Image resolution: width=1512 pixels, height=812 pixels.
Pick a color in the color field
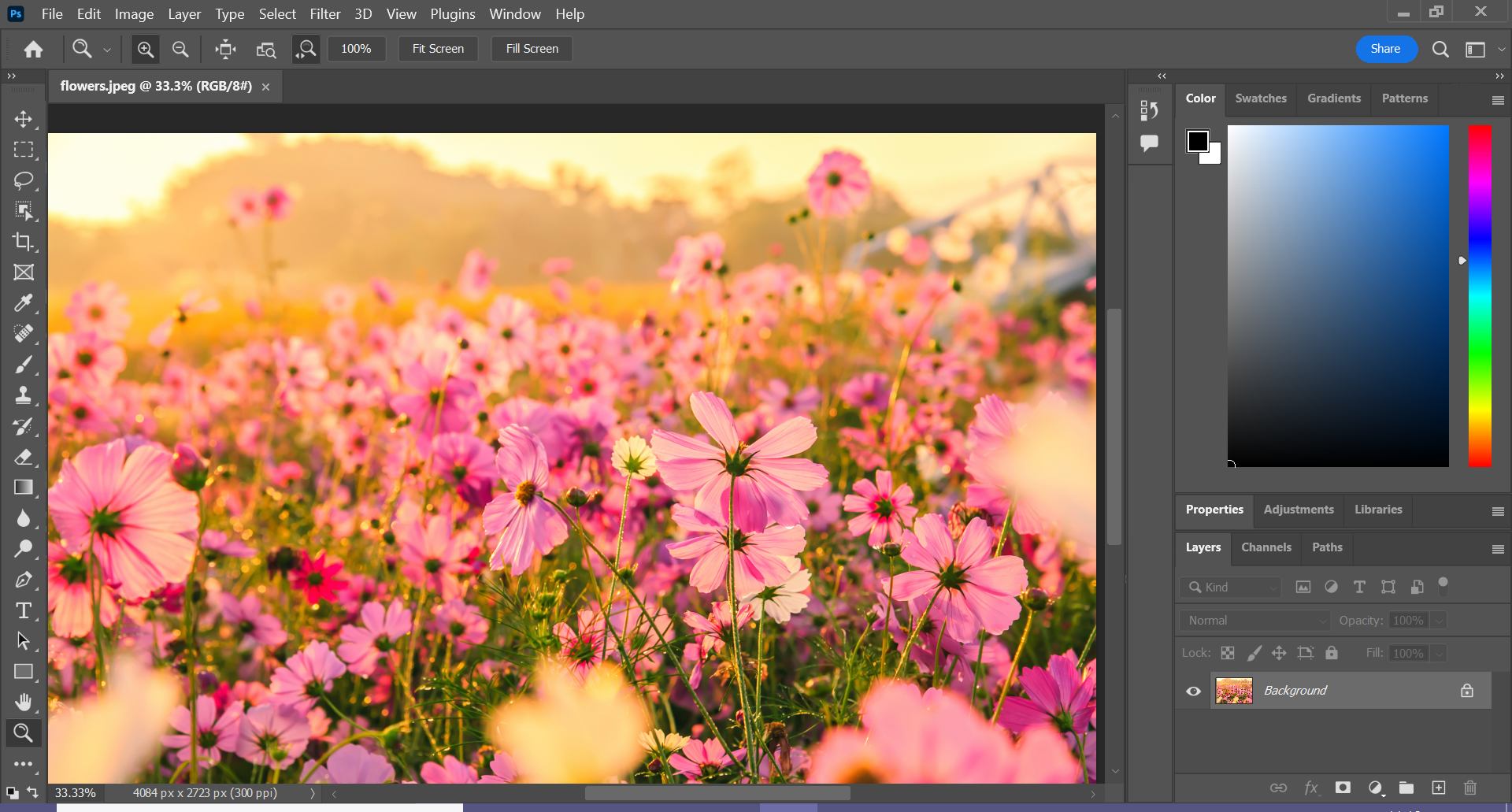point(1338,296)
